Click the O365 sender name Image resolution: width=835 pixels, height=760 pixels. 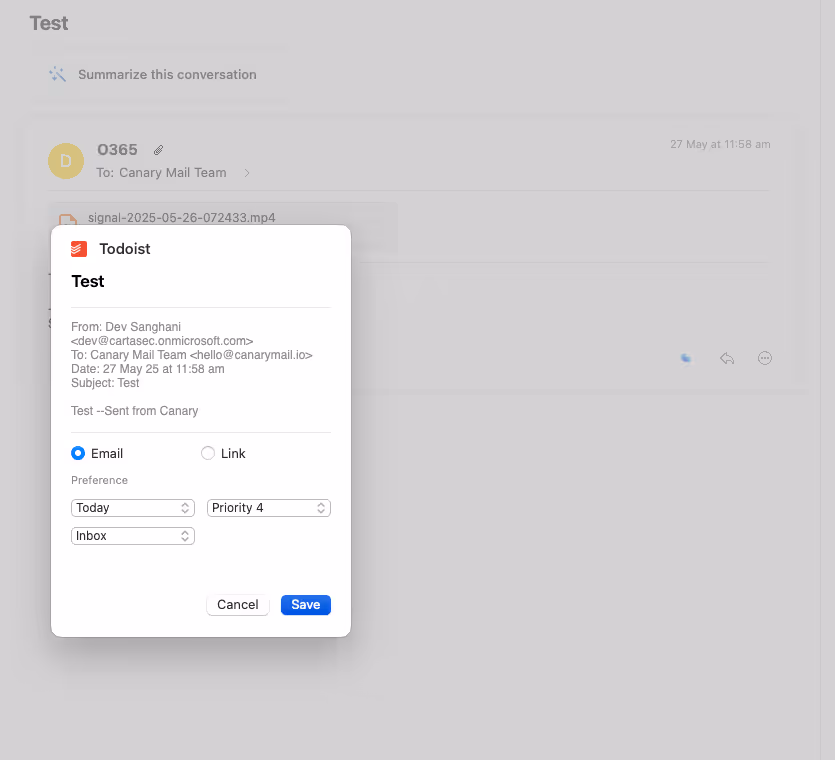pyautogui.click(x=117, y=150)
